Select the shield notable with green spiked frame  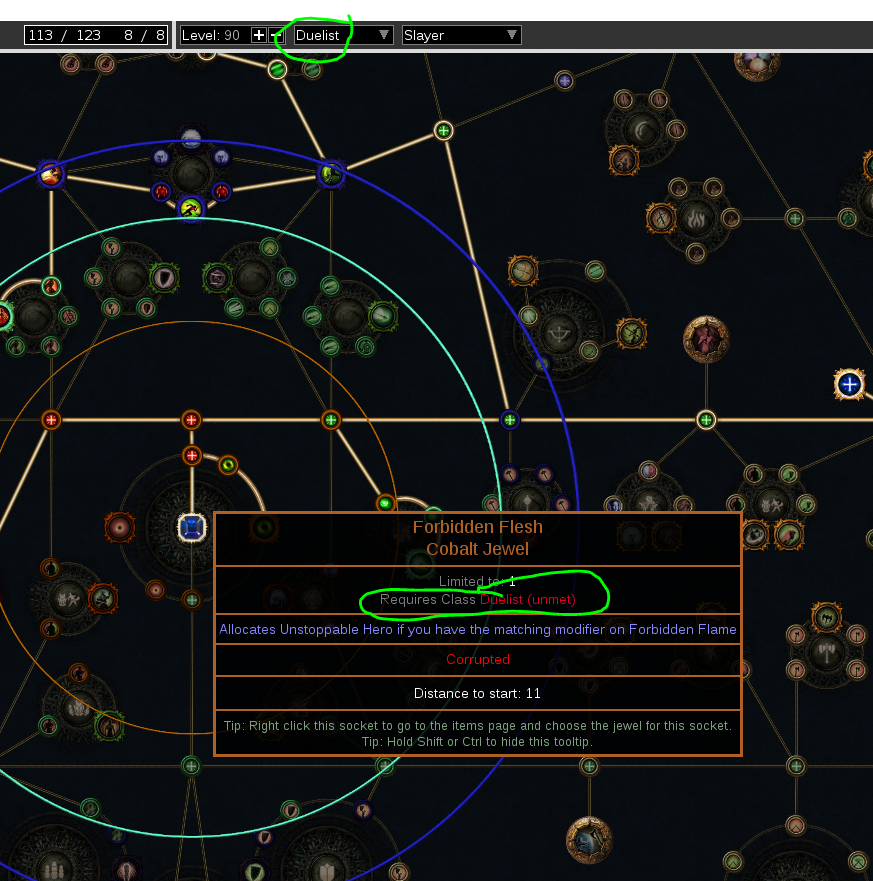(164, 278)
